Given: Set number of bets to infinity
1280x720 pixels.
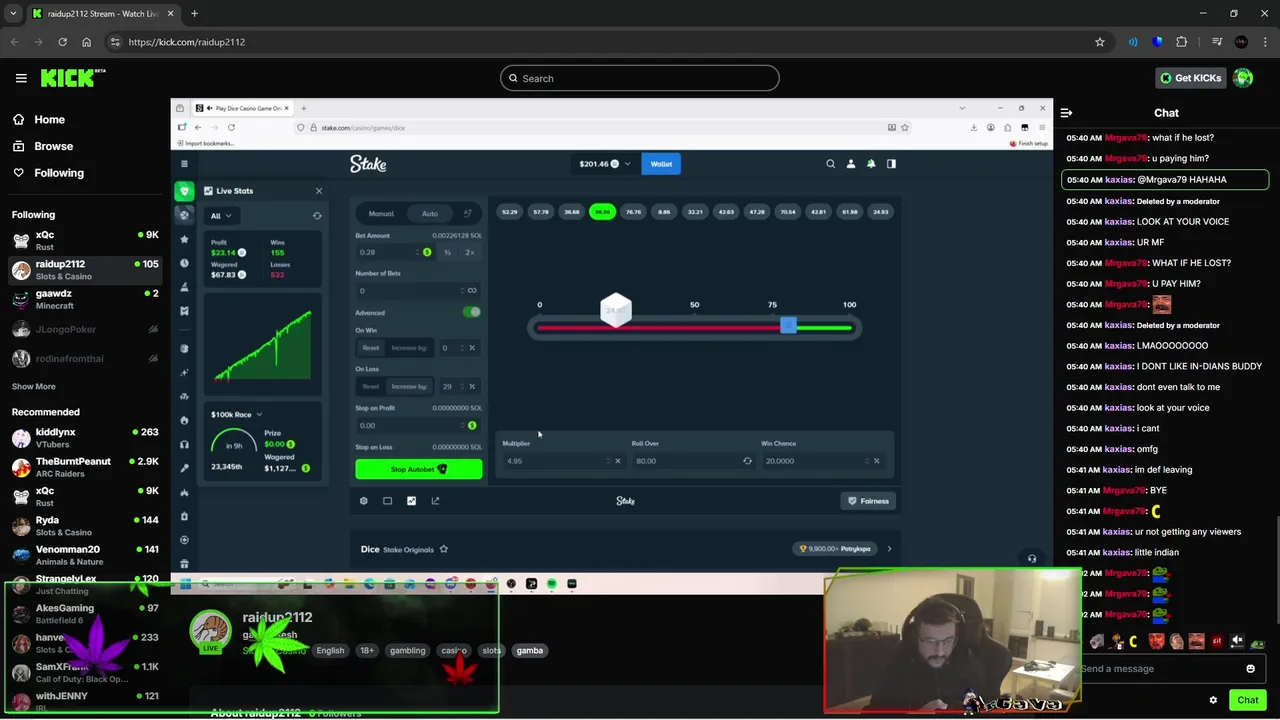Looking at the screenshot, I should [472, 291].
